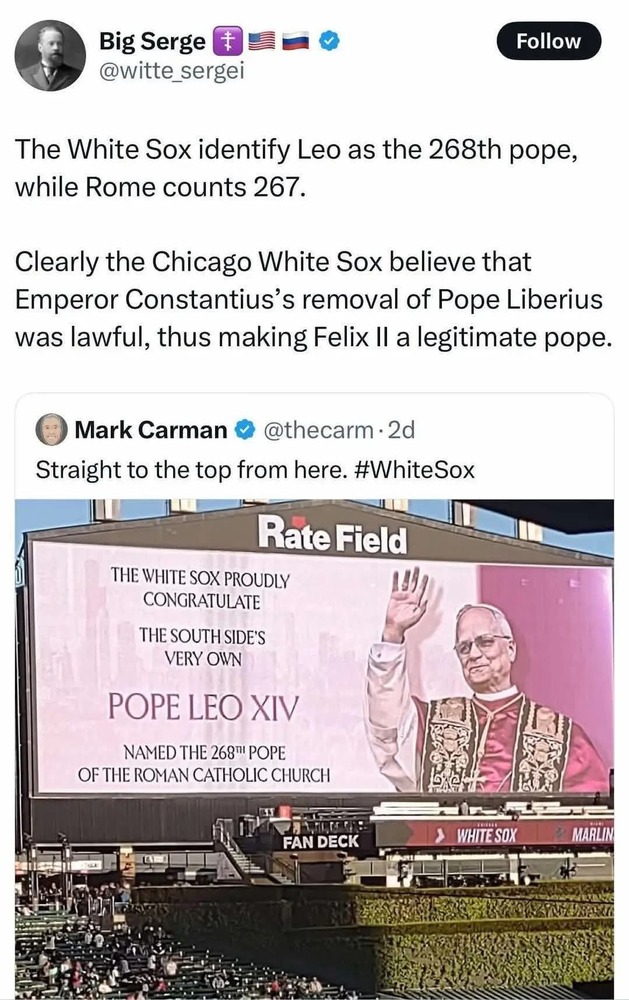The image size is (629, 1000).
Task: Open the Mark Carman name link
Action: [151, 430]
